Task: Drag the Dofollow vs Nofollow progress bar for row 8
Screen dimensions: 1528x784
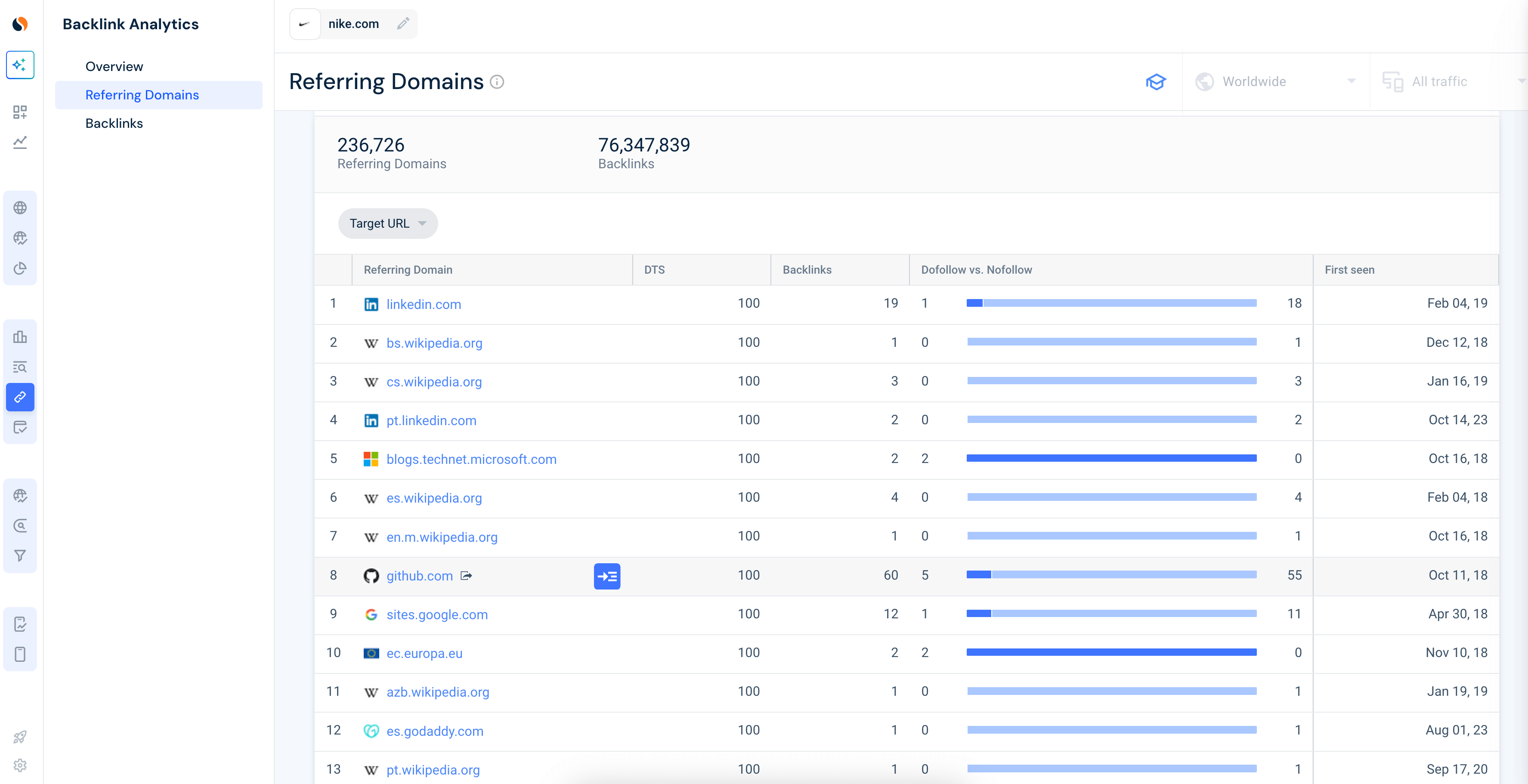Action: 1112,575
